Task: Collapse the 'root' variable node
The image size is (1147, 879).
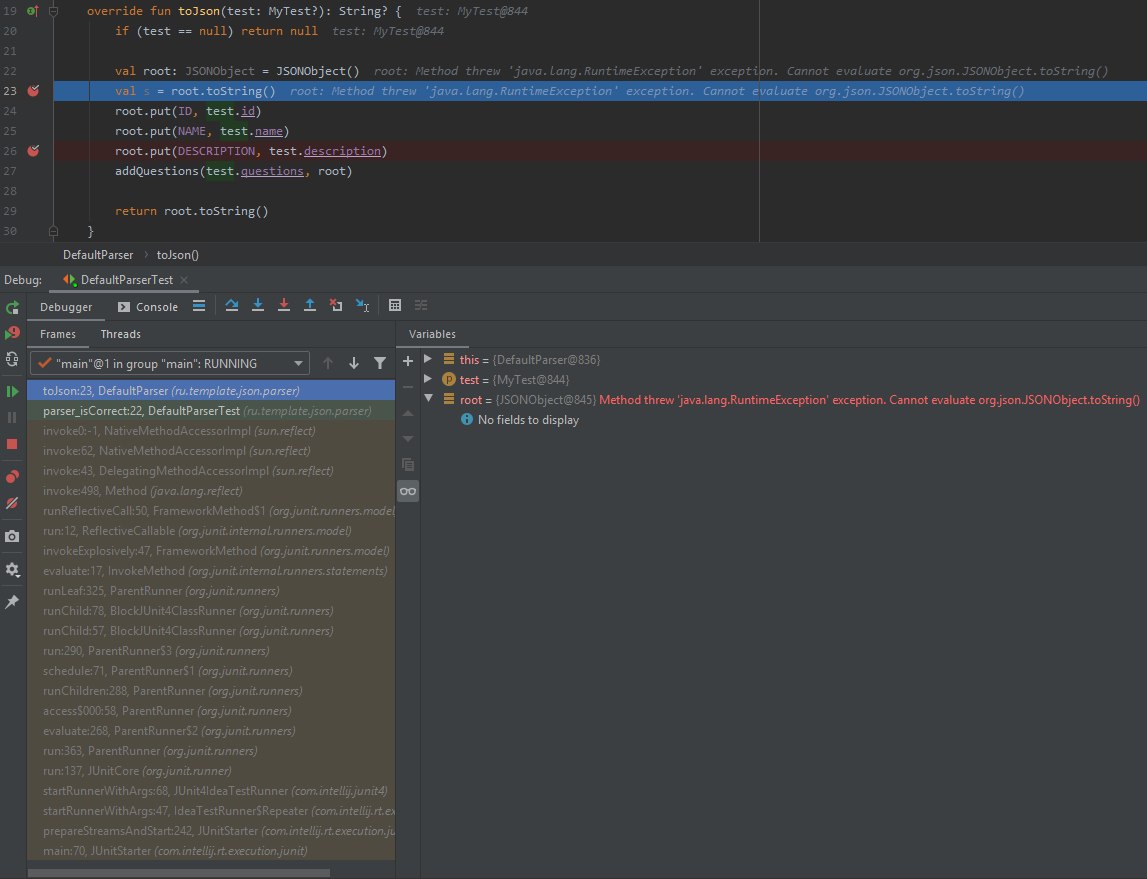Action: click(429, 399)
